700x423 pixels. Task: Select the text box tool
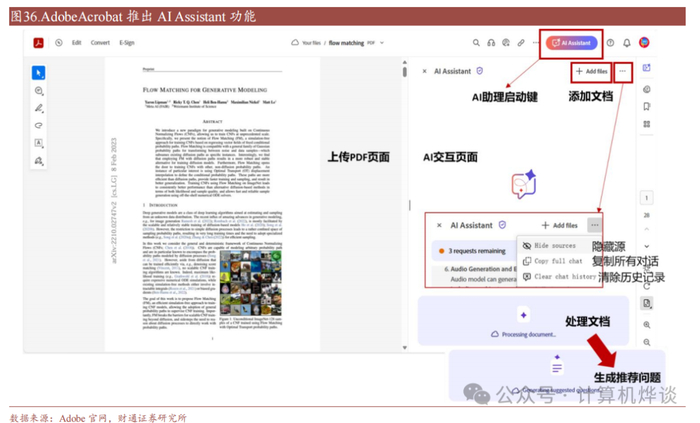[39, 143]
